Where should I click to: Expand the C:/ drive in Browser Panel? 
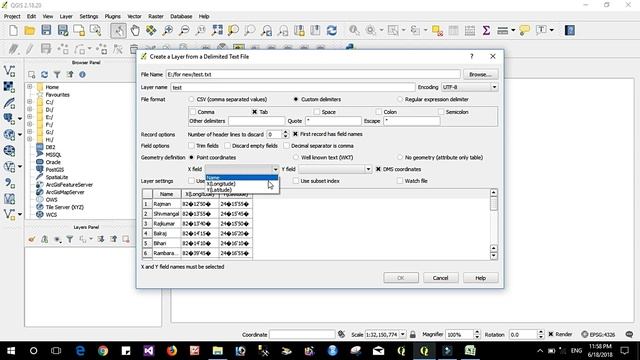[29, 102]
